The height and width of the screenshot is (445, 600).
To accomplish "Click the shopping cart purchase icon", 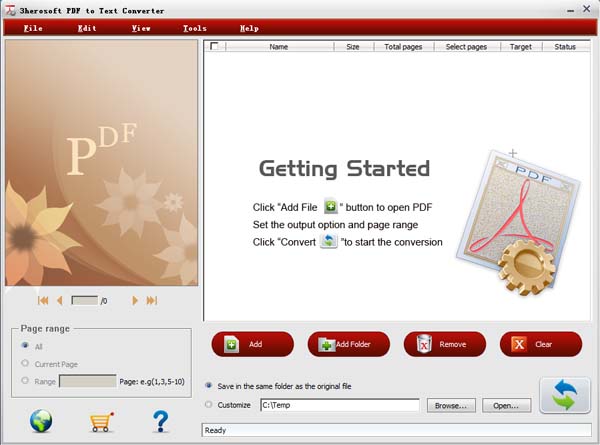I will pos(101,422).
